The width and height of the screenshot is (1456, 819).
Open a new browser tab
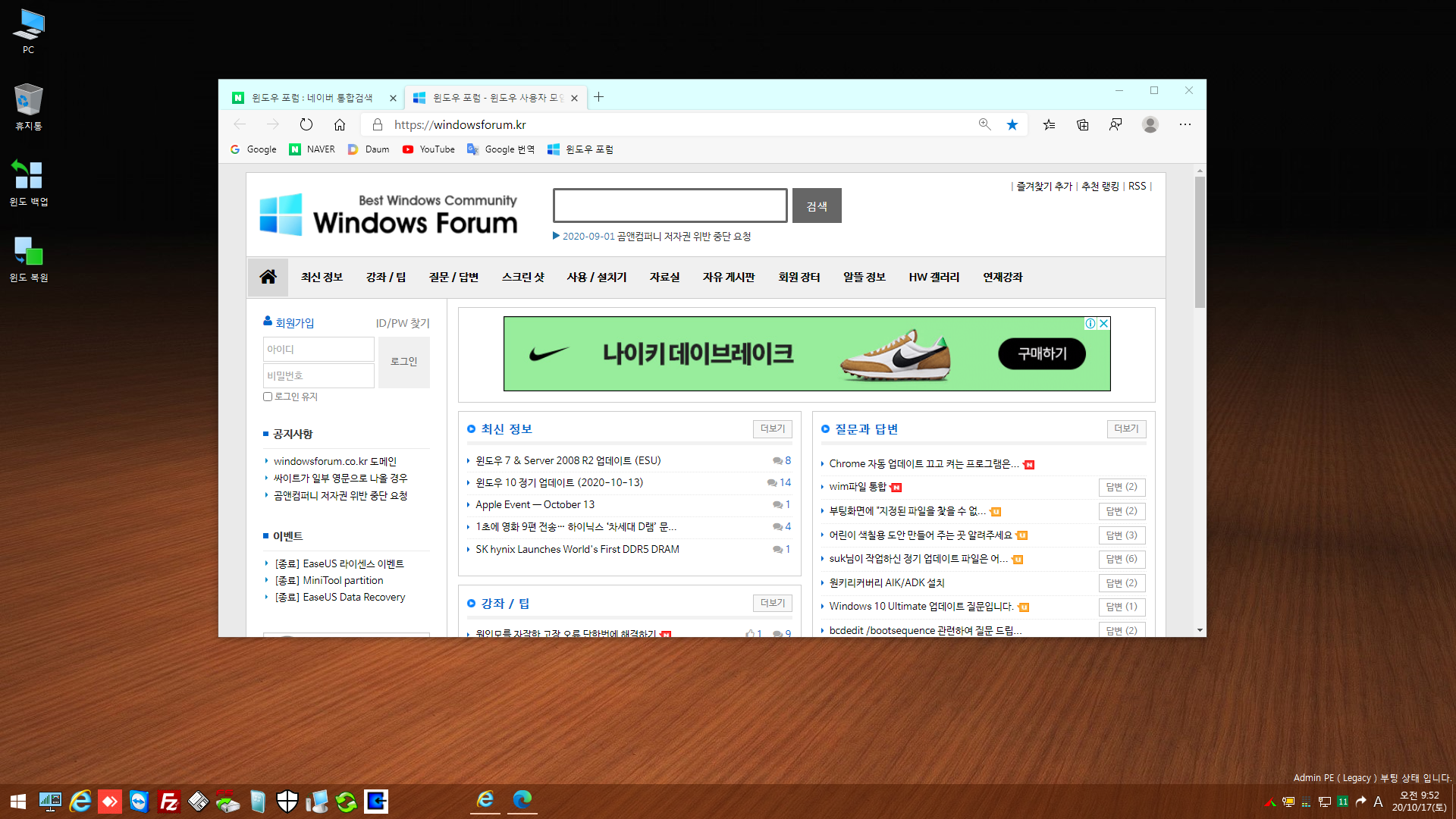coord(598,97)
